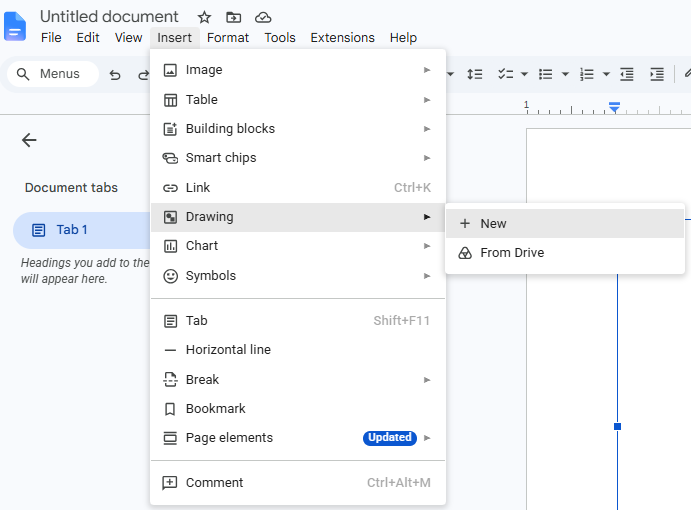
Task: Open the Edit menu
Action: 88,38
